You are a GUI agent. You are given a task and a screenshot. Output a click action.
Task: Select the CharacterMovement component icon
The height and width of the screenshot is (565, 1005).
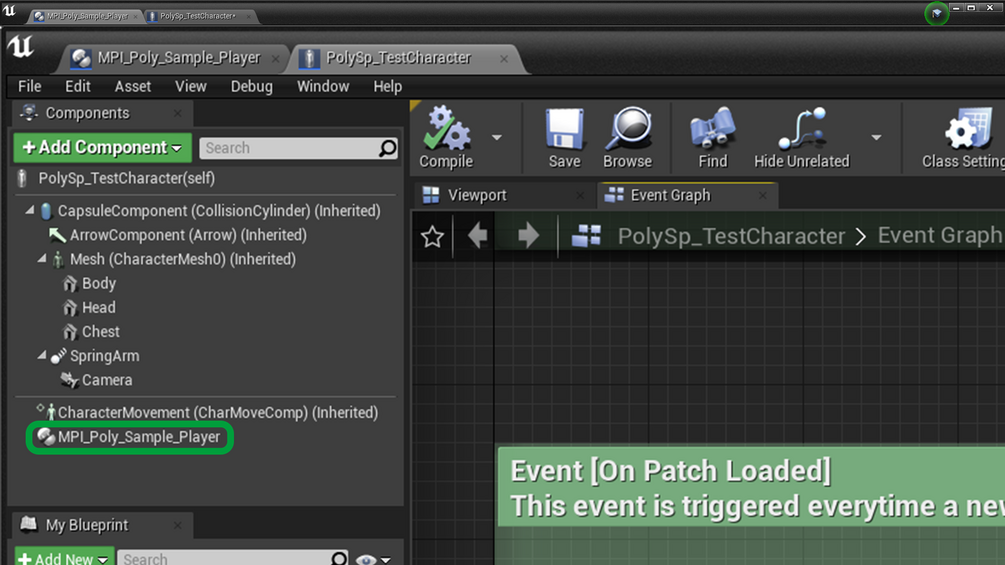47,412
